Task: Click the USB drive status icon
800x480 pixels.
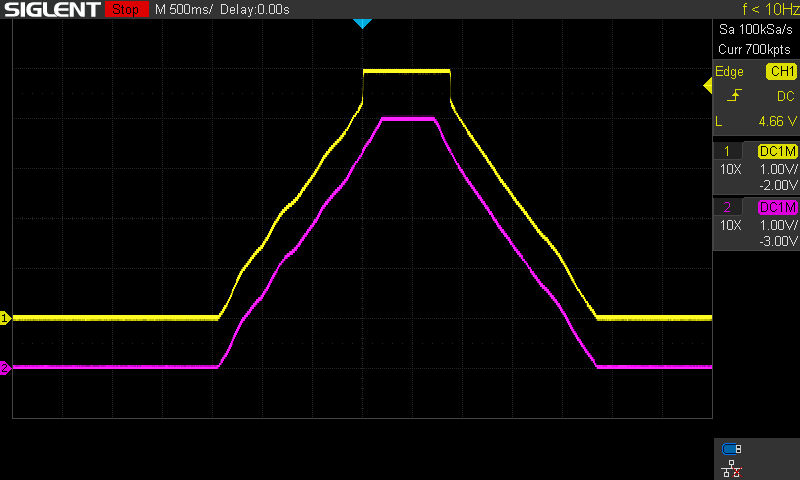Action: [730, 449]
